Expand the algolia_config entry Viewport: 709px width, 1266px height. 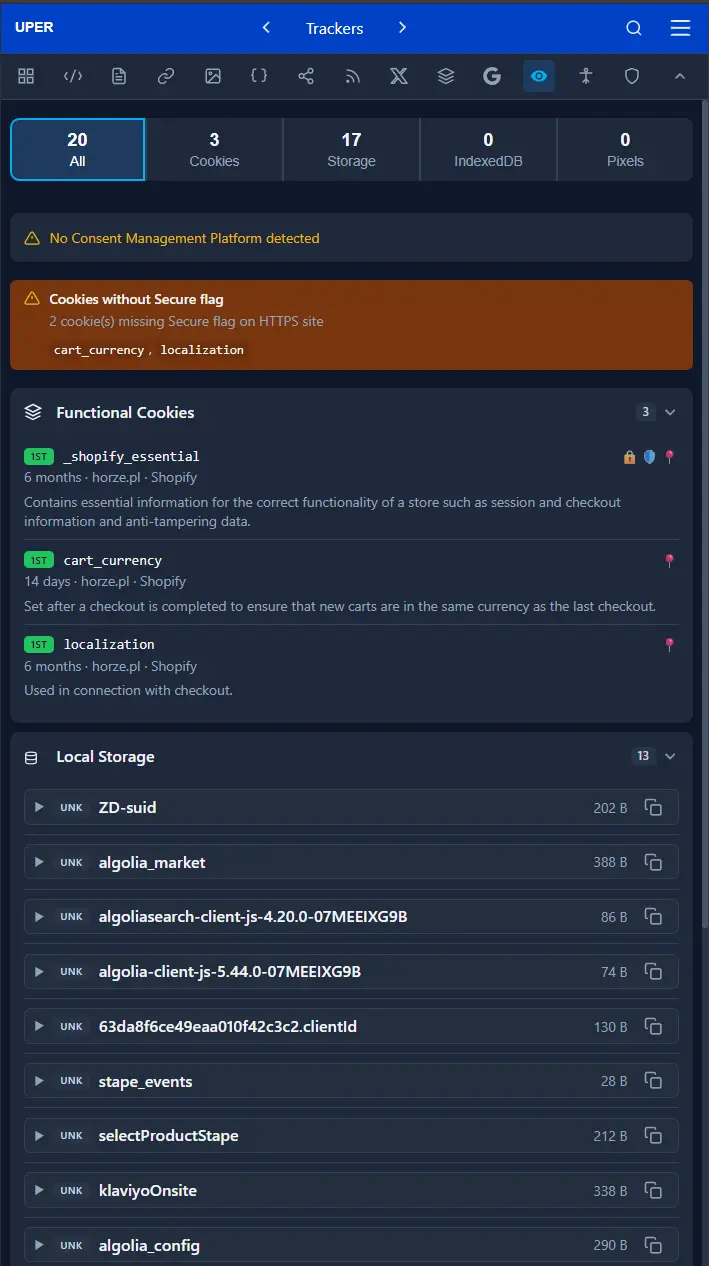(39, 1245)
